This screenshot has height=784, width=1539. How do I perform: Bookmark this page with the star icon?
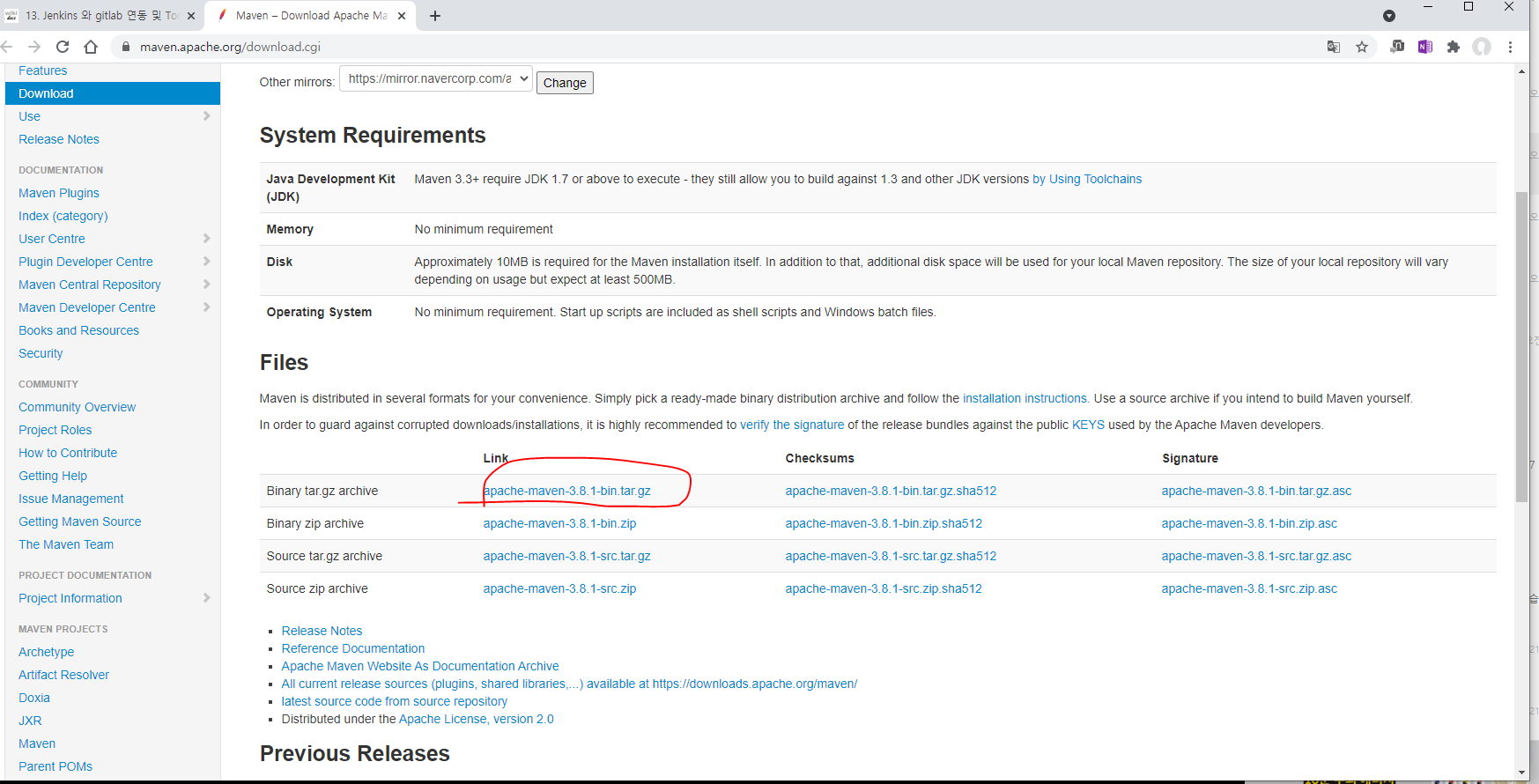pos(1362,47)
